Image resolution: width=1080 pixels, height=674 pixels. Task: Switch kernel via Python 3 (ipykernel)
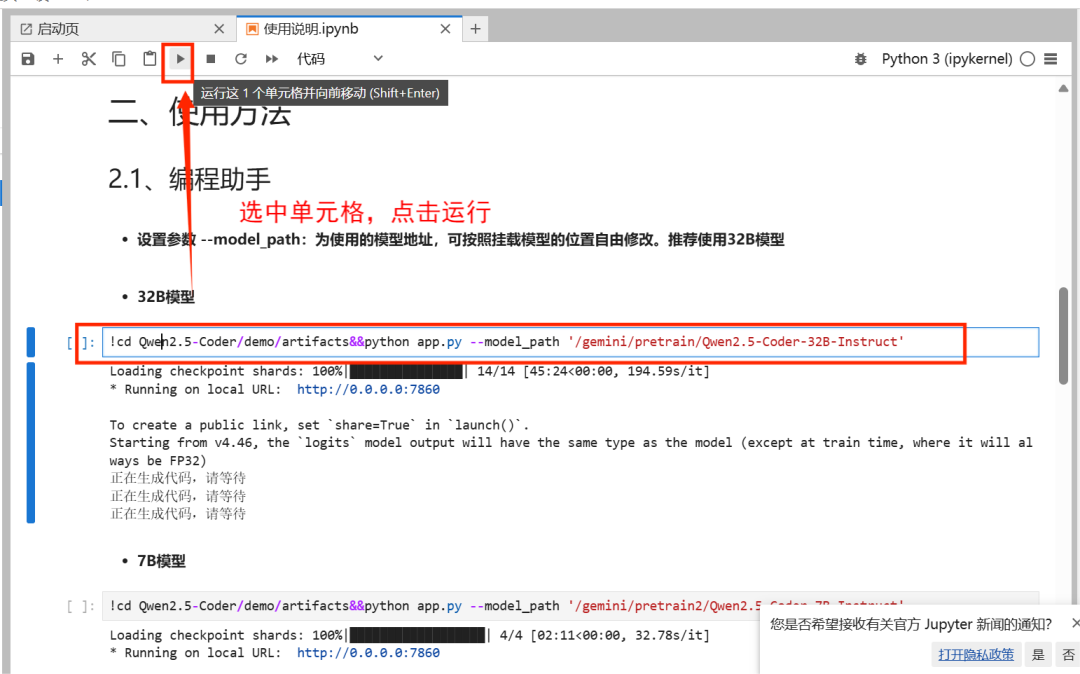click(x=946, y=59)
